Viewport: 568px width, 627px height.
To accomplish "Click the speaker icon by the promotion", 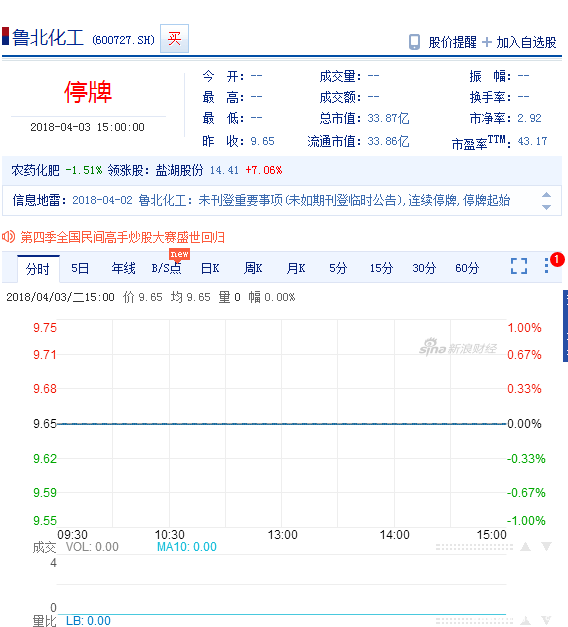I will tap(9, 237).
